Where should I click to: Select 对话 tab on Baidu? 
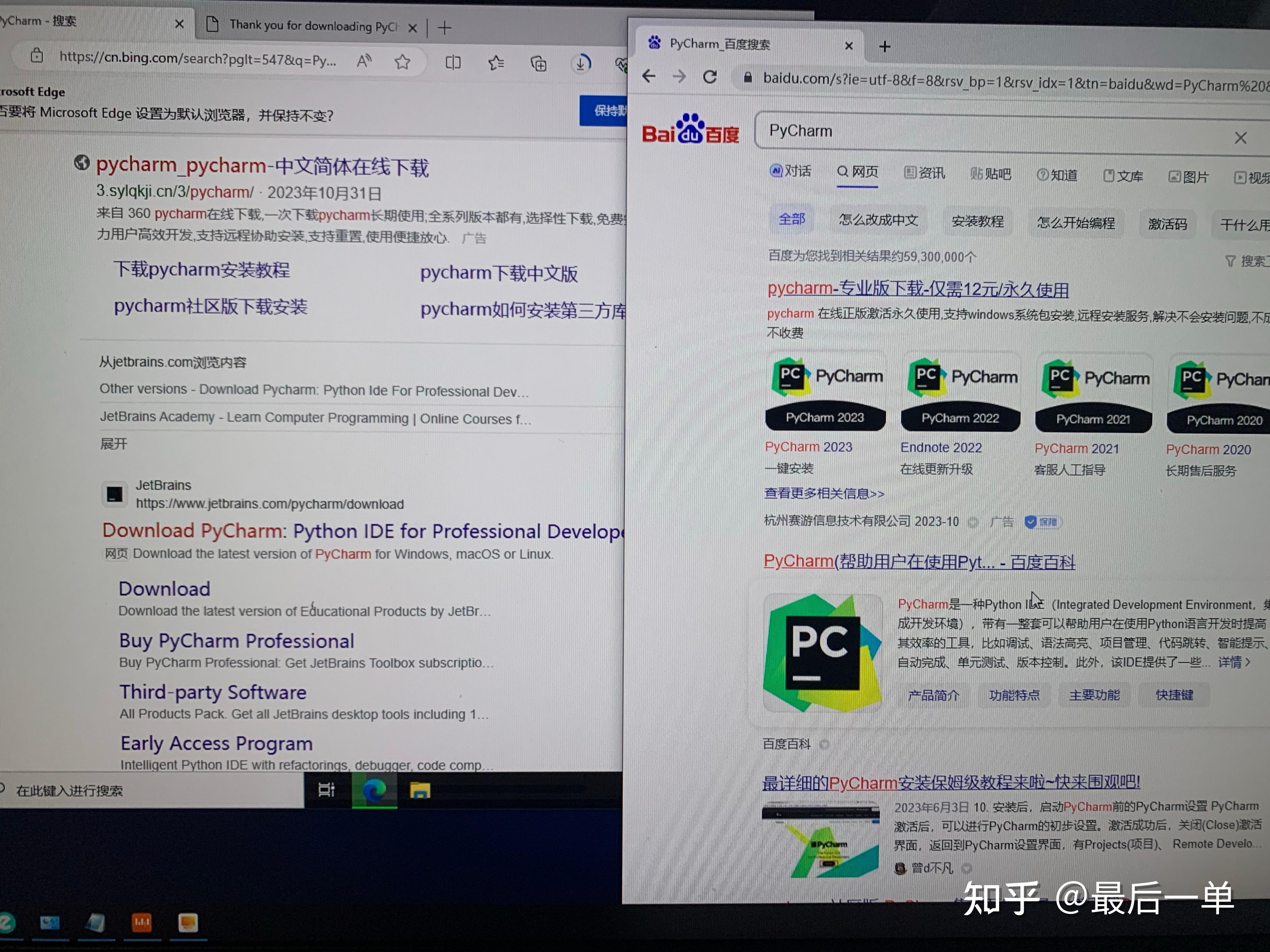[x=790, y=171]
